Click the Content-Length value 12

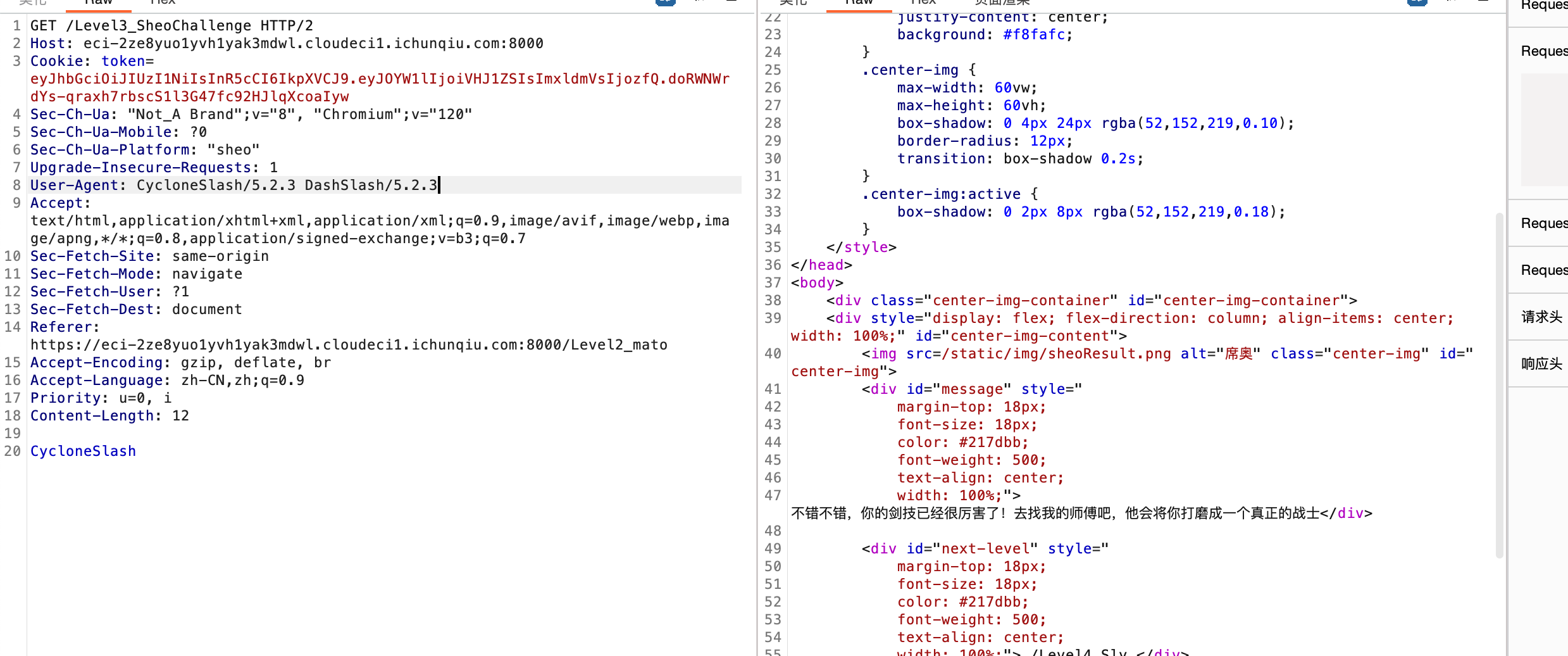[x=180, y=415]
